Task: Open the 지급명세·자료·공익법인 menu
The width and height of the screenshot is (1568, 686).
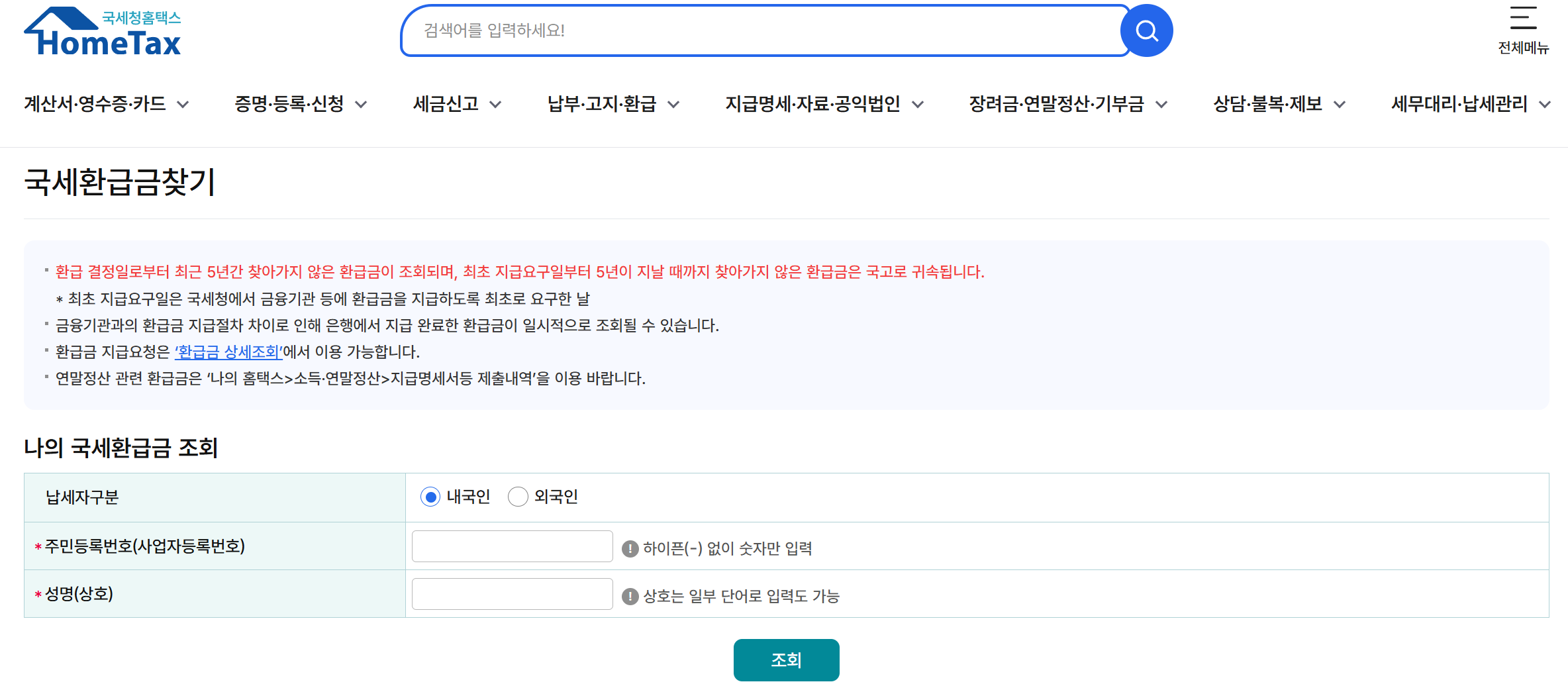Action: pyautogui.click(x=813, y=104)
